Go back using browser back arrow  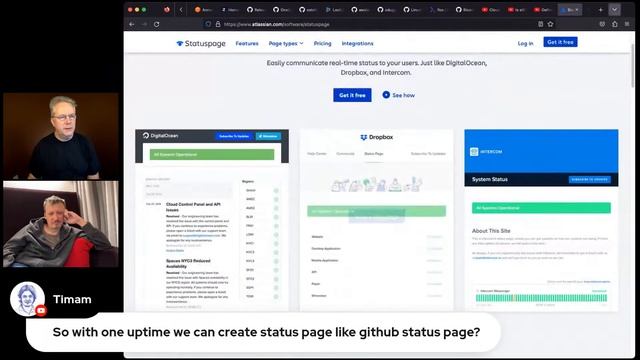tap(132, 24)
